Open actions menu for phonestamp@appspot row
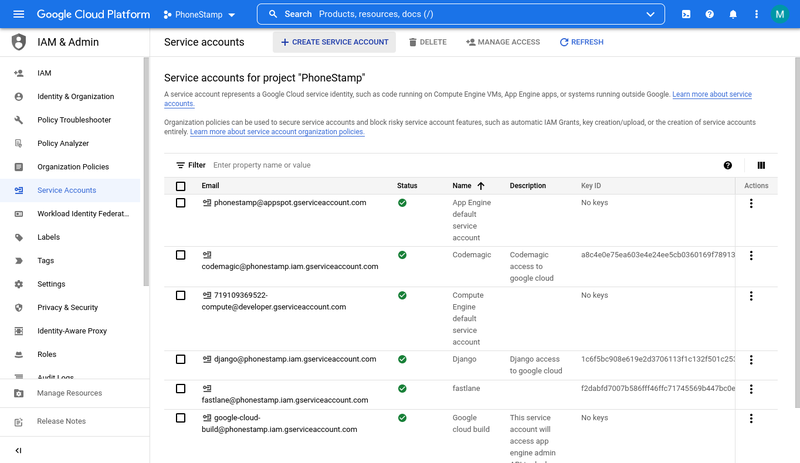 point(751,203)
